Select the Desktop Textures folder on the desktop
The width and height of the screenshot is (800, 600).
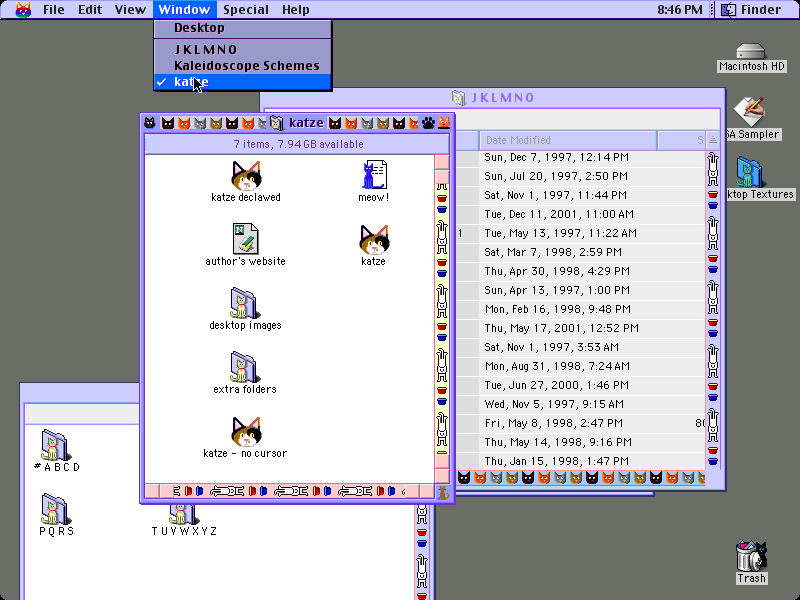(x=749, y=172)
